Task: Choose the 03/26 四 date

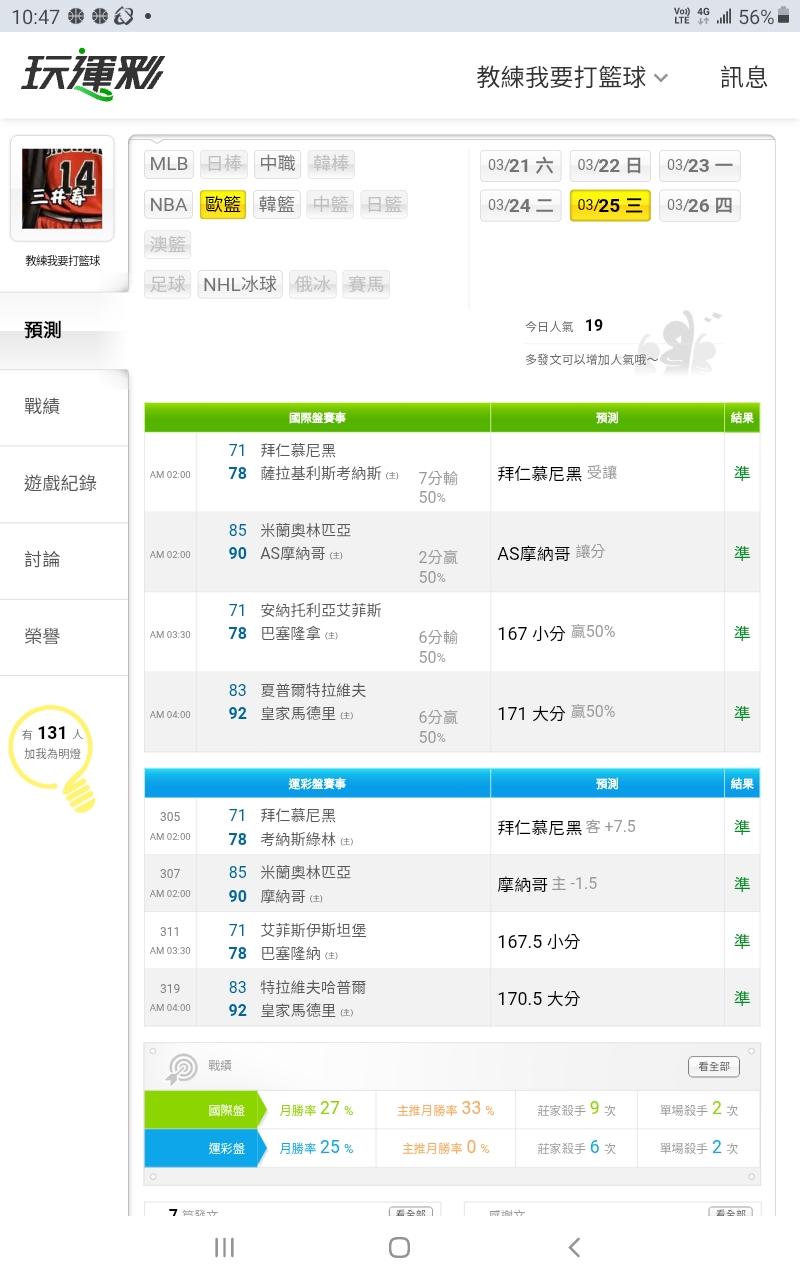Action: pos(699,206)
